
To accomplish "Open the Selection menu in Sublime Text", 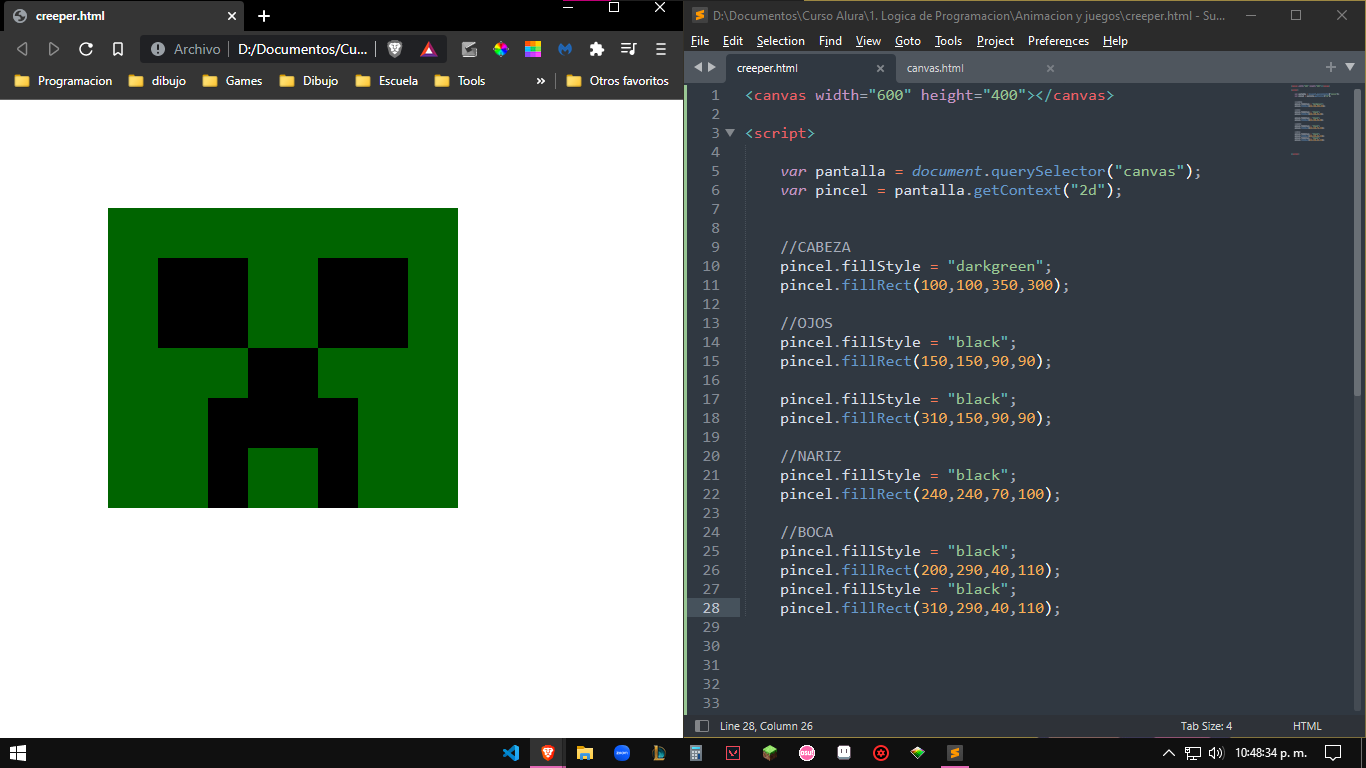I will pyautogui.click(x=781, y=41).
